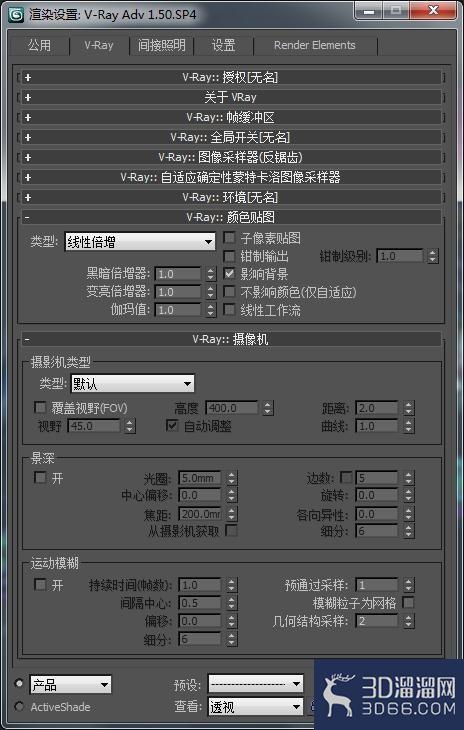
Task: Enable the 钳制输出 checkbox
Action: tap(229, 256)
